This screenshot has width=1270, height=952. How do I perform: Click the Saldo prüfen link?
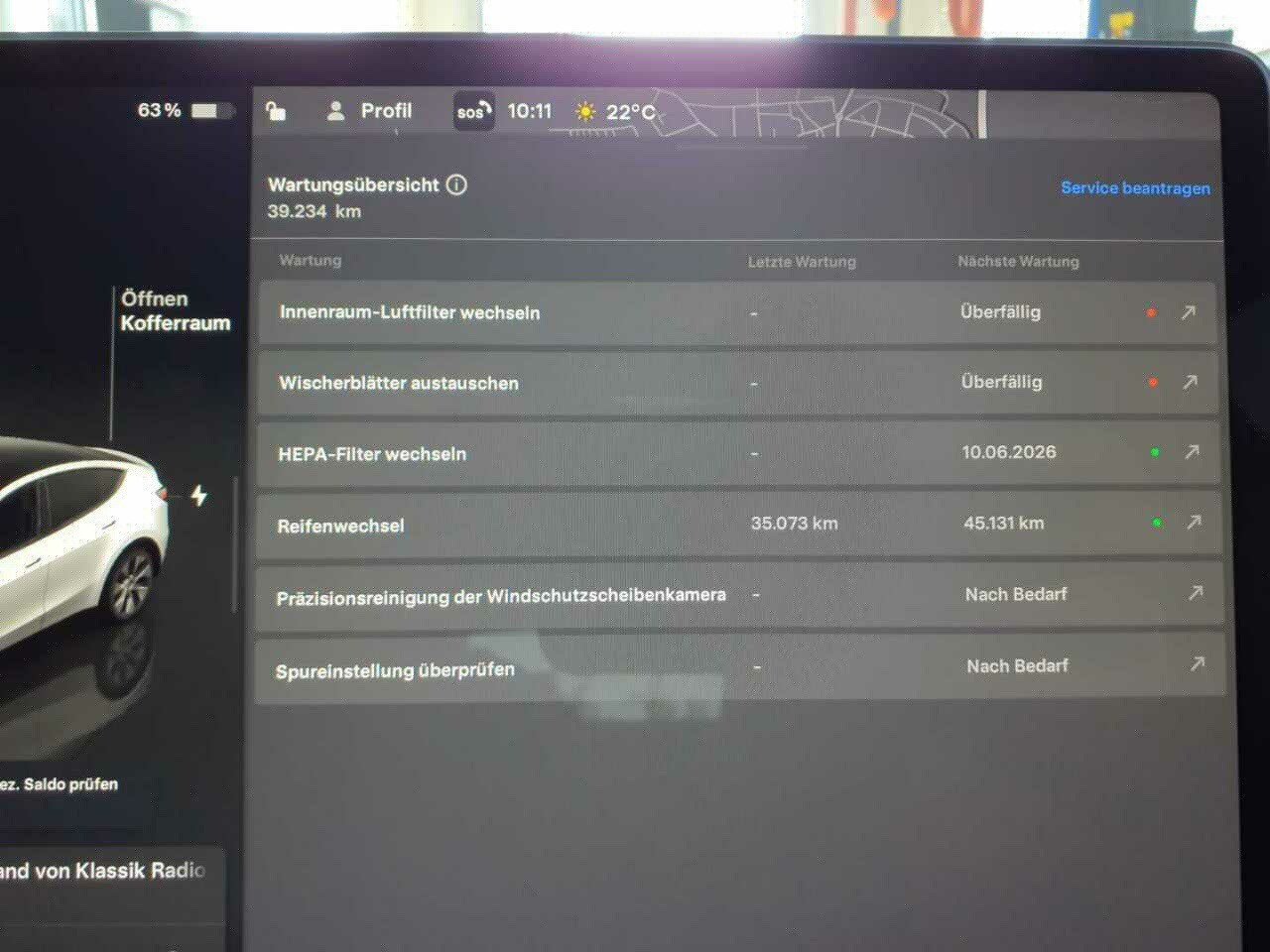(62, 784)
